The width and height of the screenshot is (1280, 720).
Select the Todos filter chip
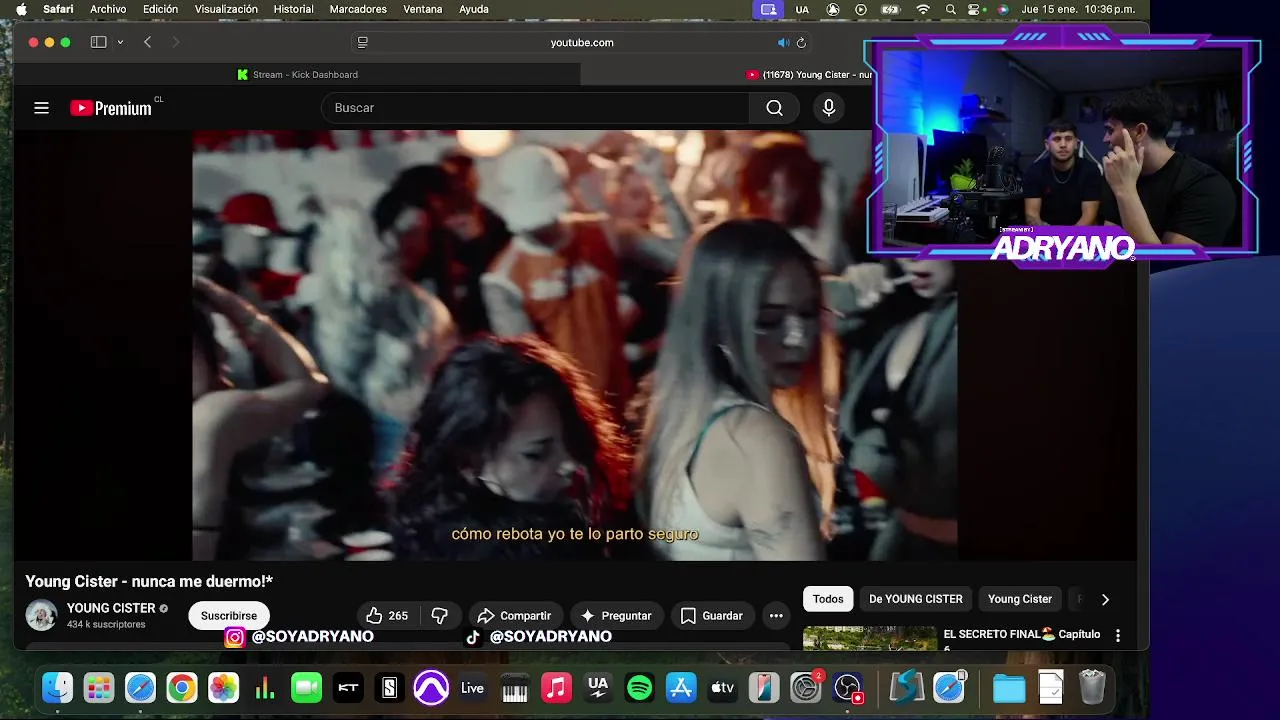click(x=828, y=599)
